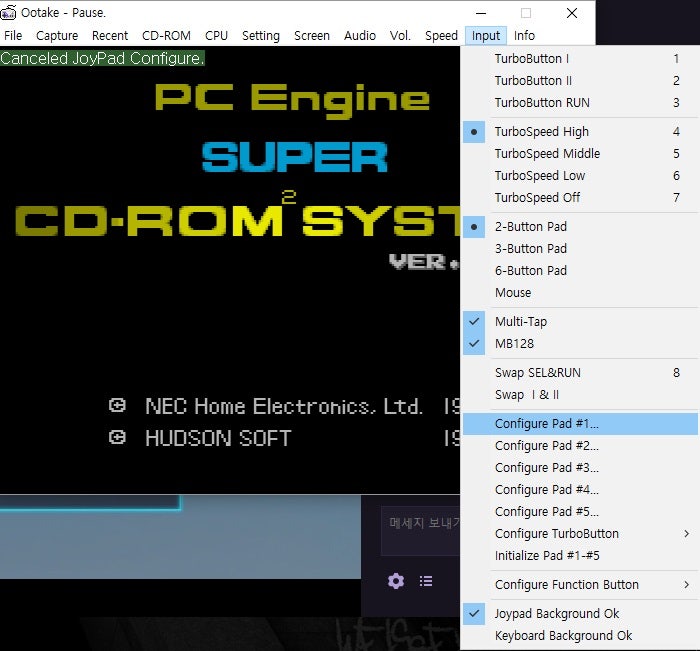
Task: Click the Canceled JoyPad Configure status message
Action: coord(102,58)
